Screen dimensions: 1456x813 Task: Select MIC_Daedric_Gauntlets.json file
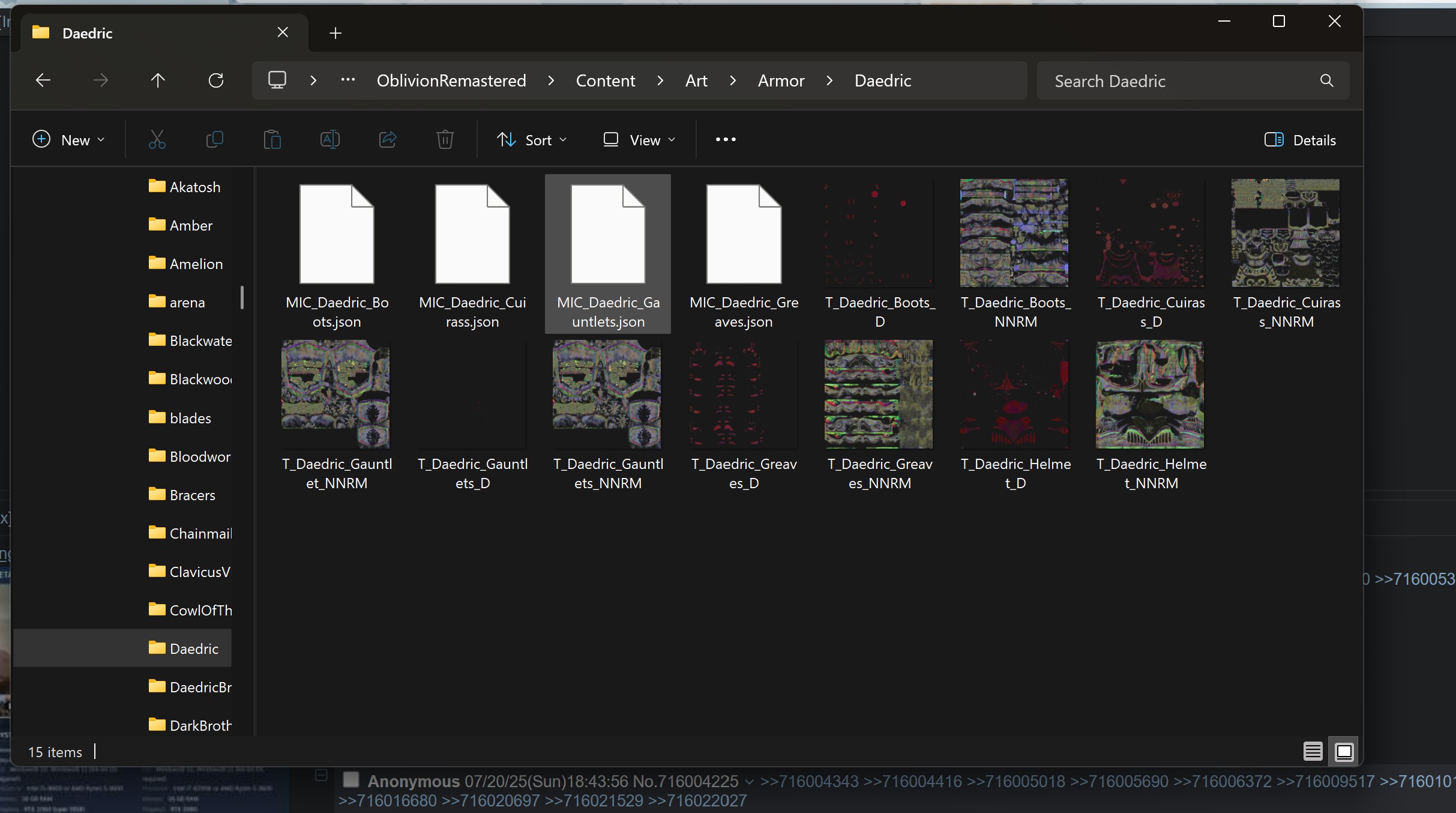click(608, 253)
